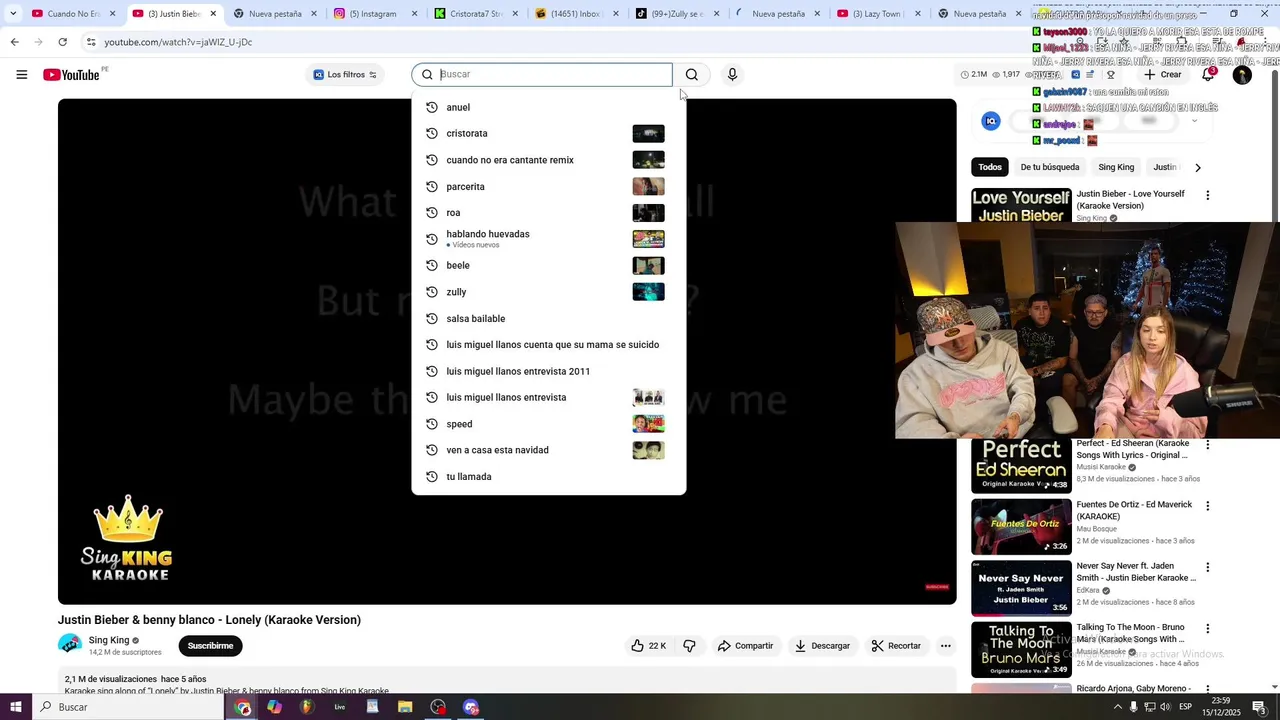
Task: Open options menu for Fuentes De Ortiz video
Action: 1207,506
